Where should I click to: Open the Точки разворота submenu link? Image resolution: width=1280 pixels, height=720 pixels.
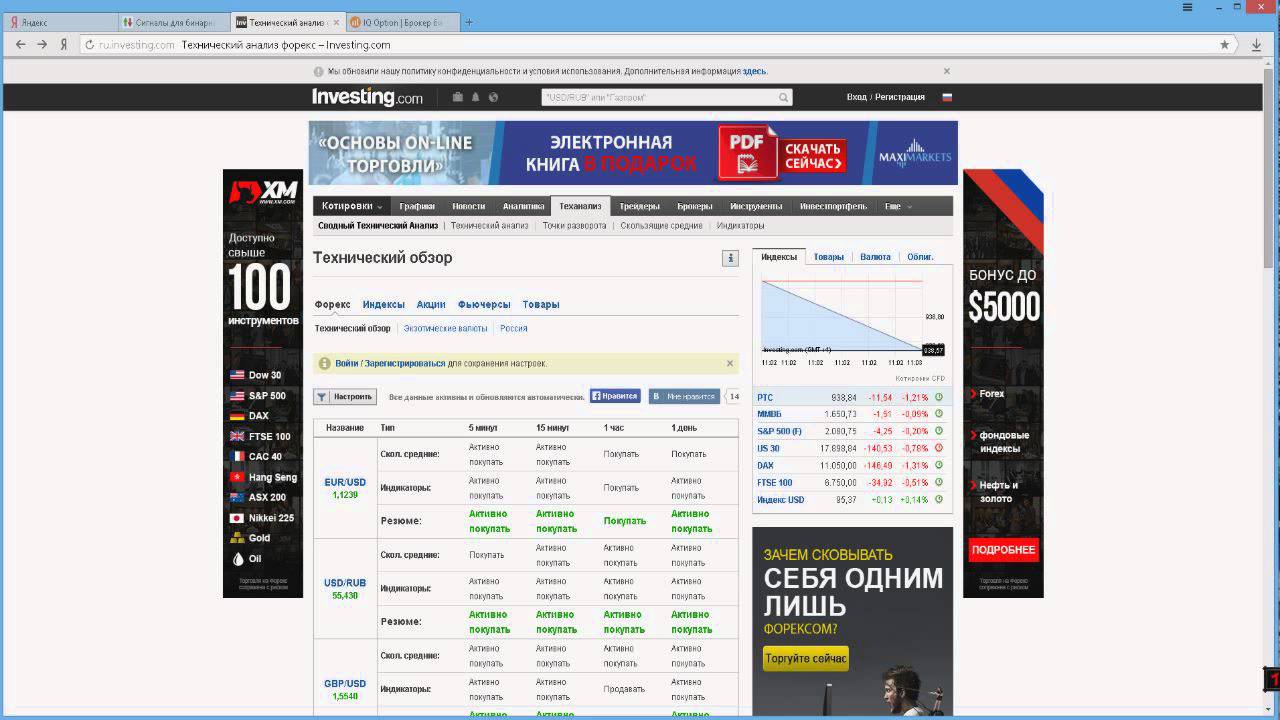(574, 226)
